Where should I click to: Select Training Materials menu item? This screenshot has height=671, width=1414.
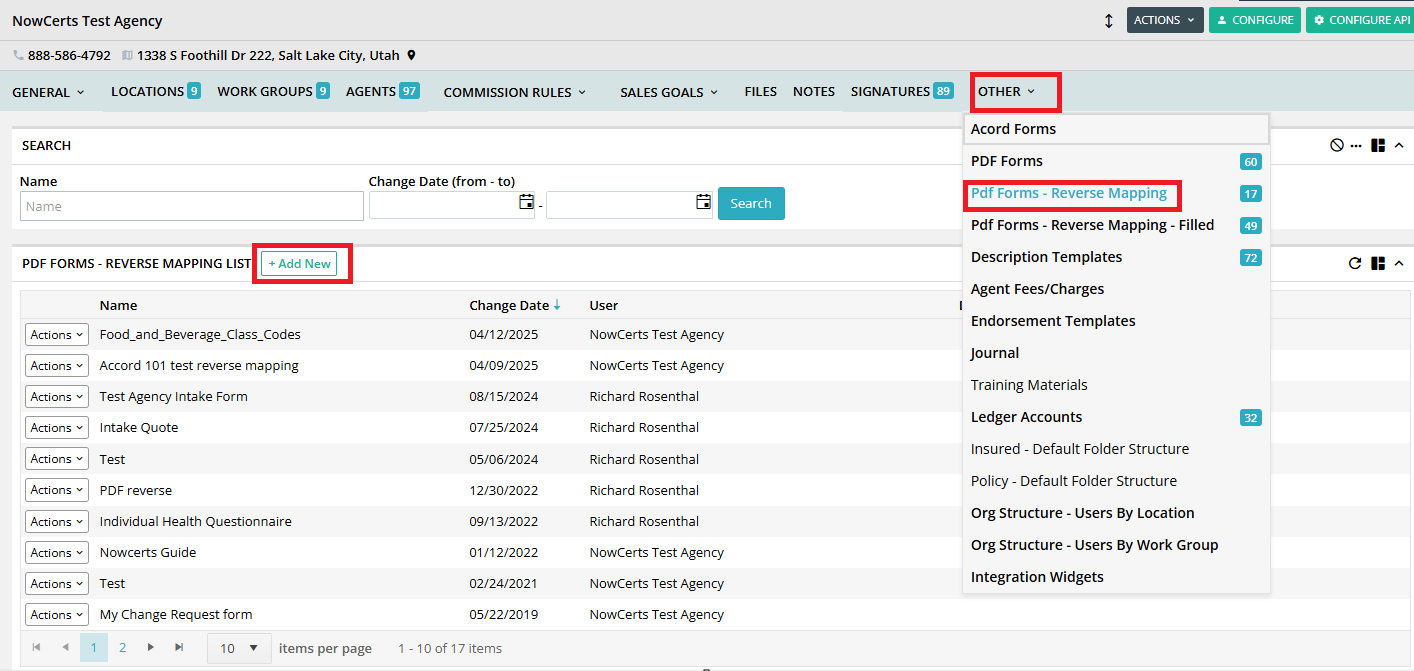pyautogui.click(x=1116, y=385)
